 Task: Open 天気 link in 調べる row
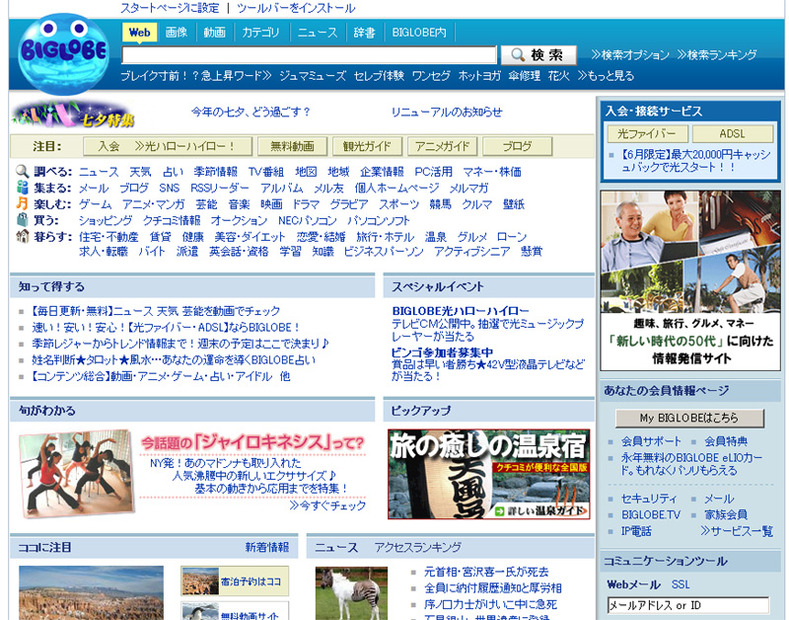[140, 172]
